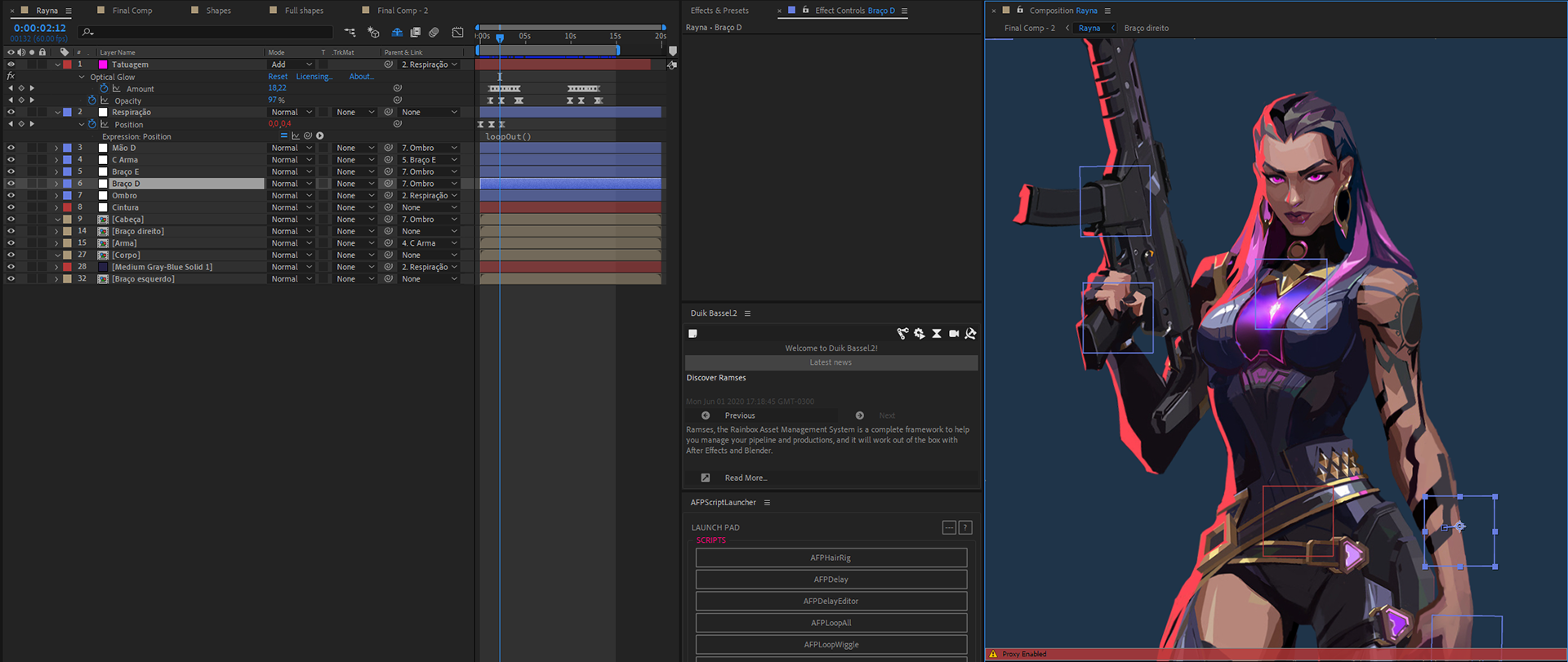
Task: Open Duik animation hourglass icon
Action: [x=937, y=333]
